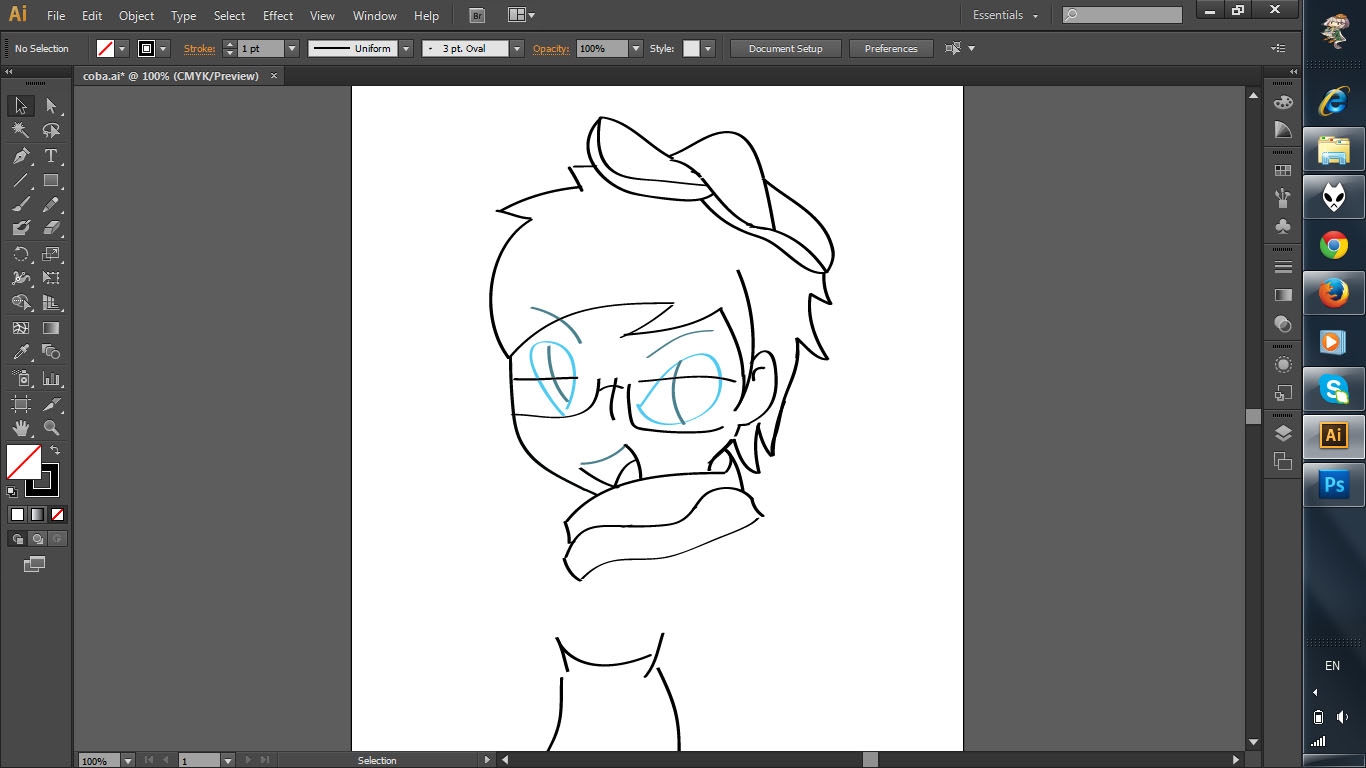Activate the Zoom tool
Viewport: 1366px width, 768px height.
point(51,428)
